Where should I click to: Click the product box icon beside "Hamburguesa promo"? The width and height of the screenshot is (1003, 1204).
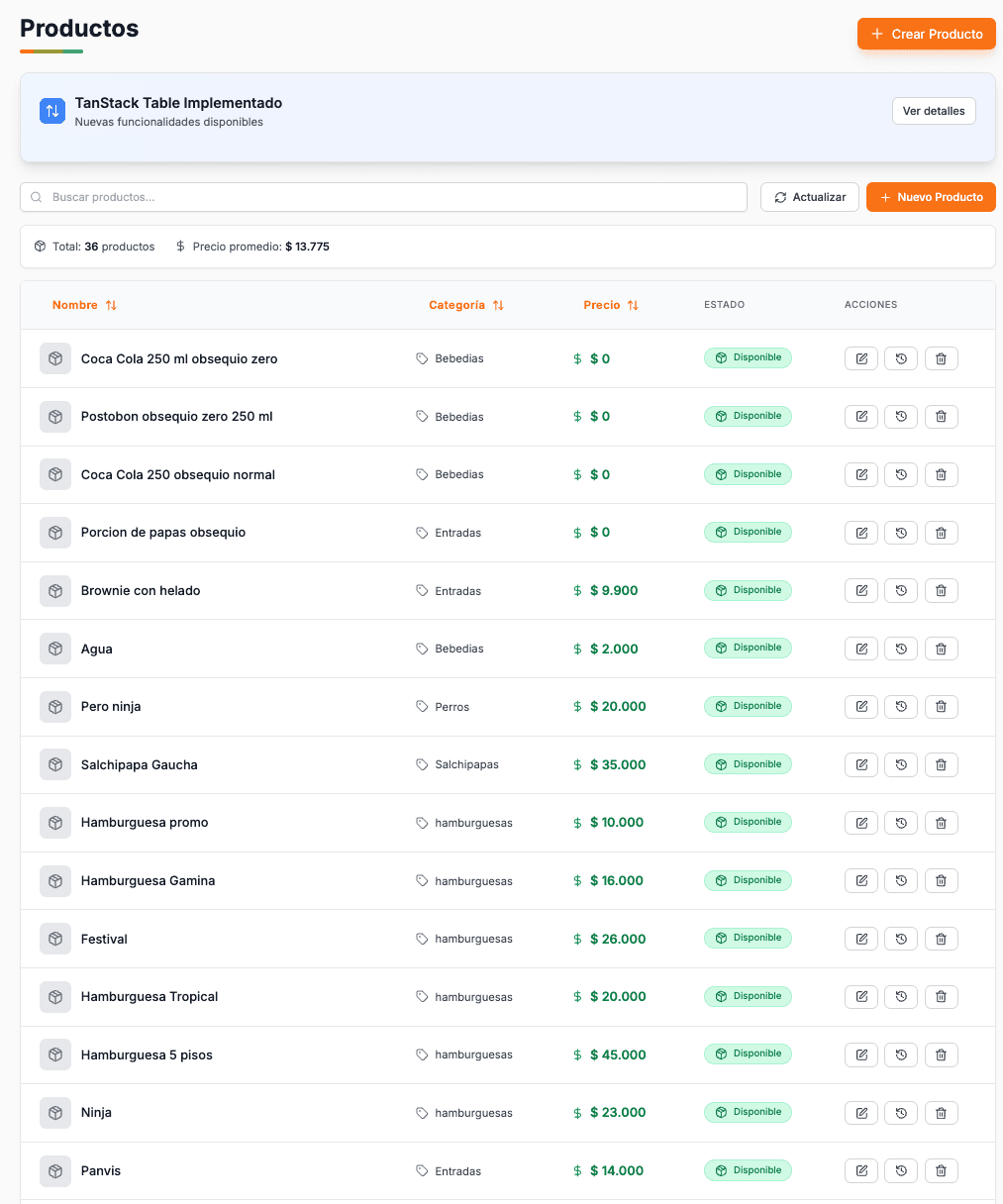pos(55,823)
